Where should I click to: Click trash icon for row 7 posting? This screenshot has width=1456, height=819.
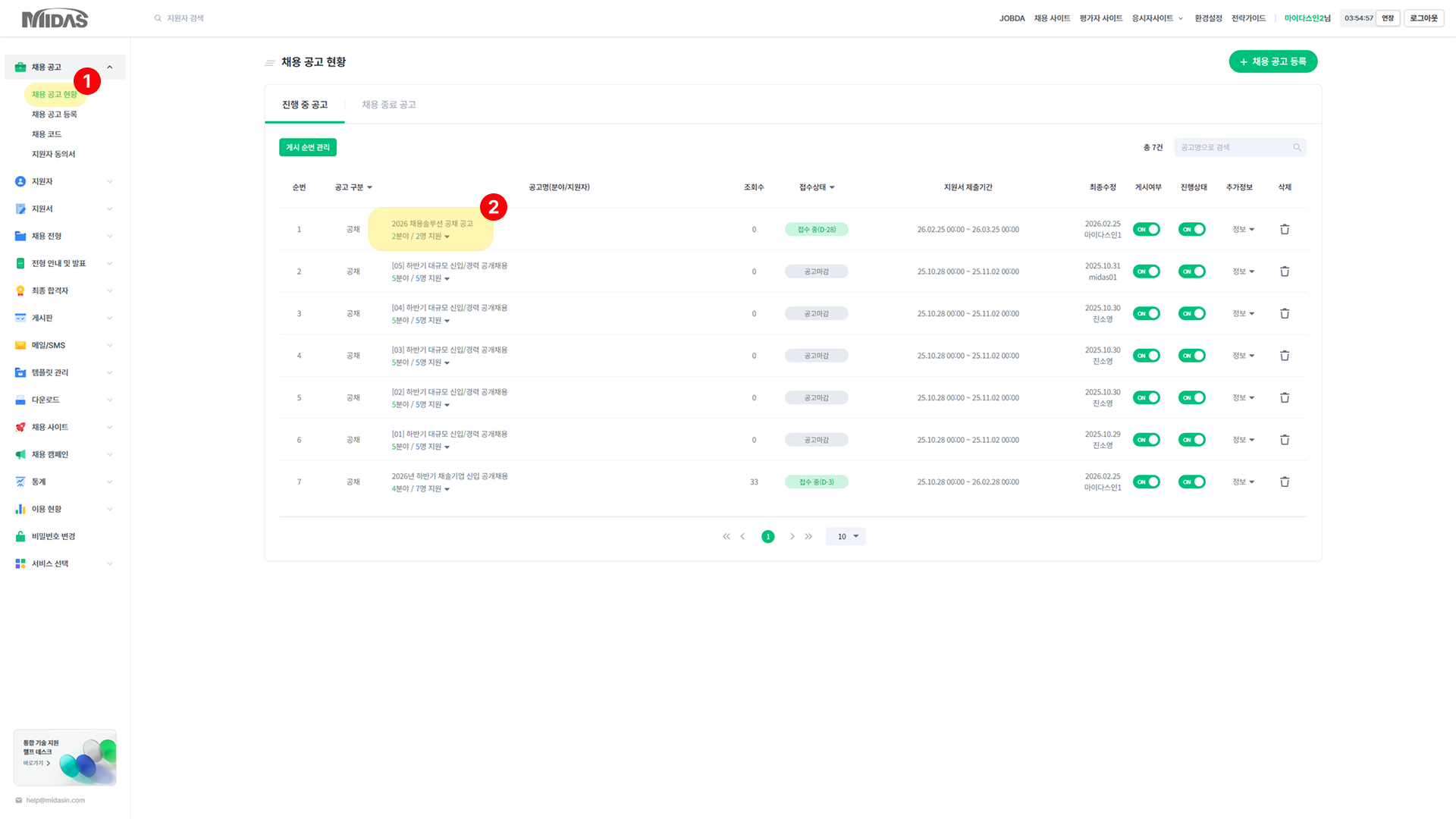[1285, 482]
